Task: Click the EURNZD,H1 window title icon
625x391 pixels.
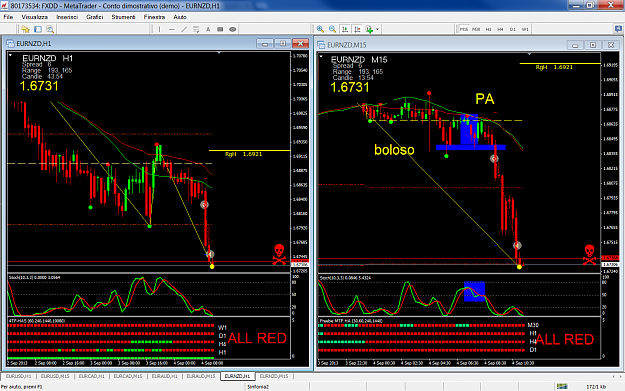Action: click(10, 43)
